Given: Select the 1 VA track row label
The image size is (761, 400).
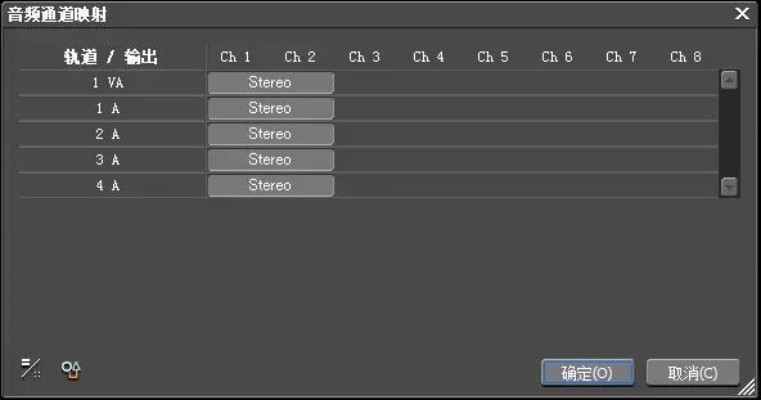Looking at the screenshot, I should coord(108,83).
